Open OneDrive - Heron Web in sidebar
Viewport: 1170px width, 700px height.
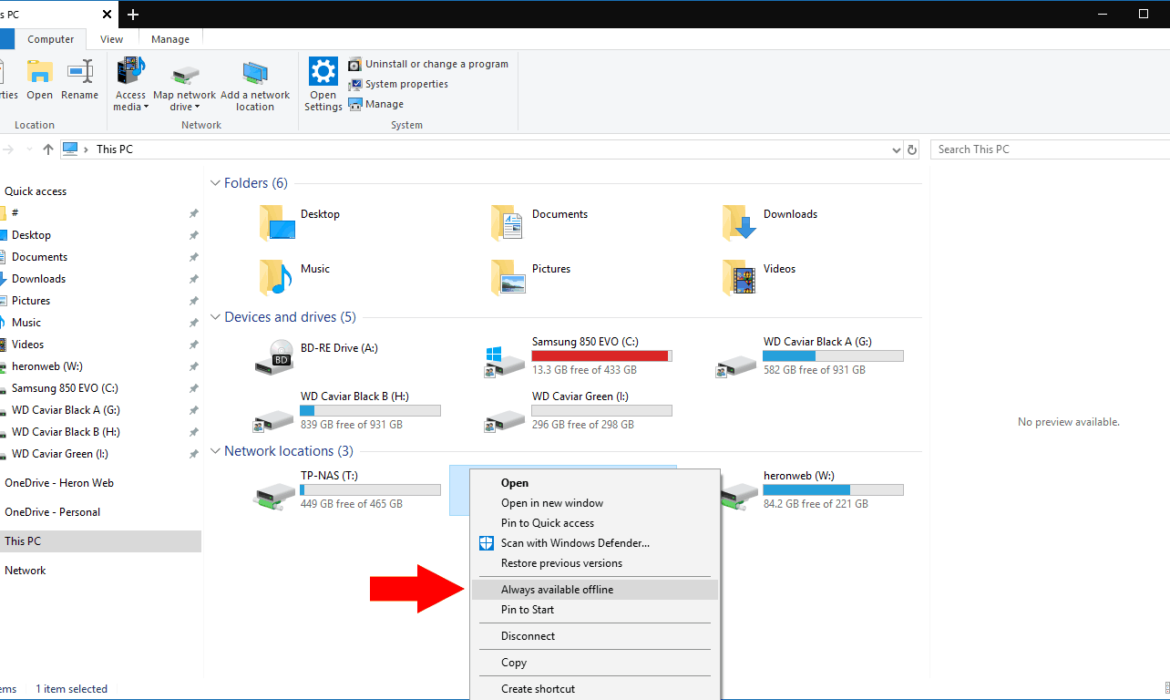tap(59, 483)
